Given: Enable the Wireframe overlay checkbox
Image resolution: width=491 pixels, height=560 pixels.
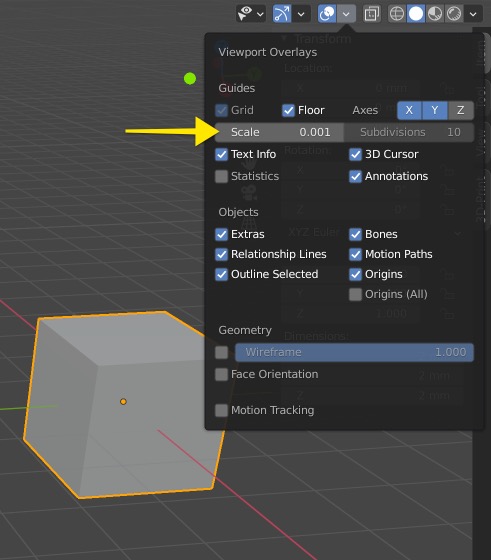Looking at the screenshot, I should coord(221,352).
